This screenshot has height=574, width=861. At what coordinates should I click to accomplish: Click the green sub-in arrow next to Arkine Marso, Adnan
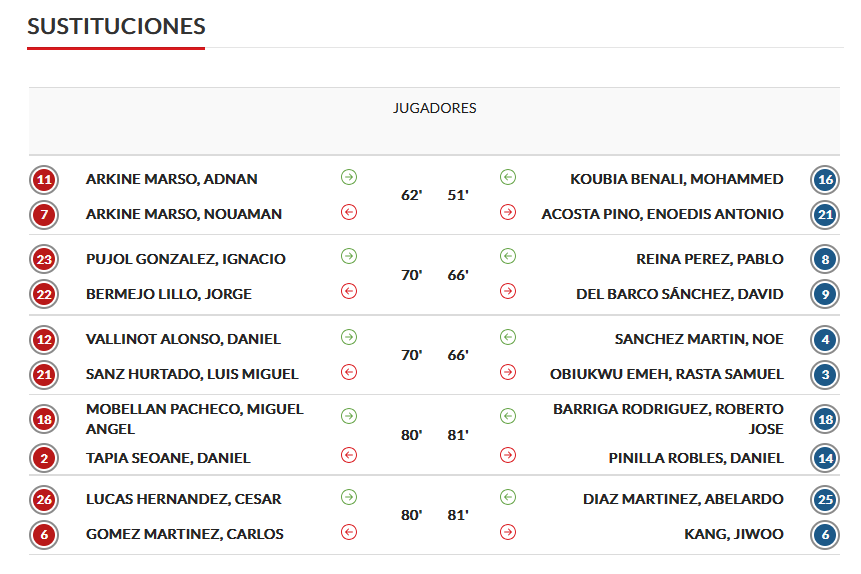click(349, 177)
